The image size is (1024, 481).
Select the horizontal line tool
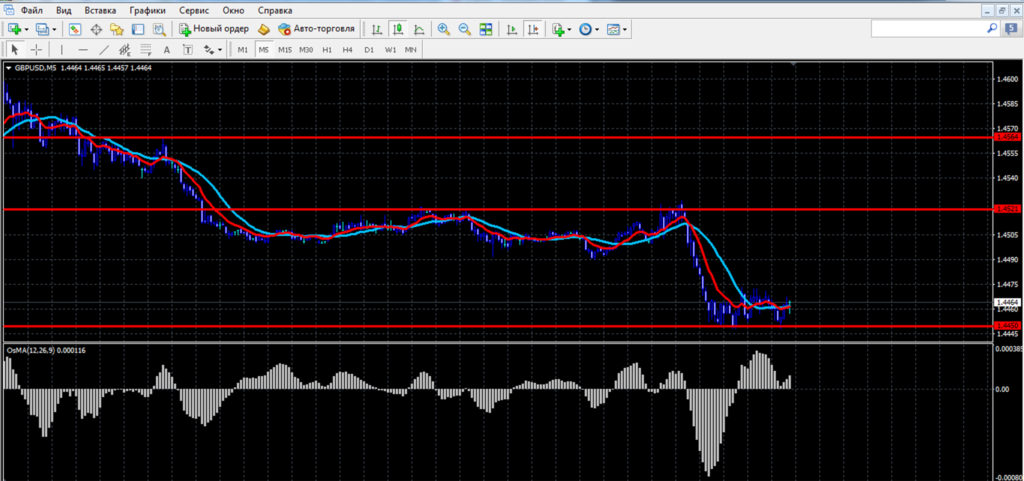point(83,50)
